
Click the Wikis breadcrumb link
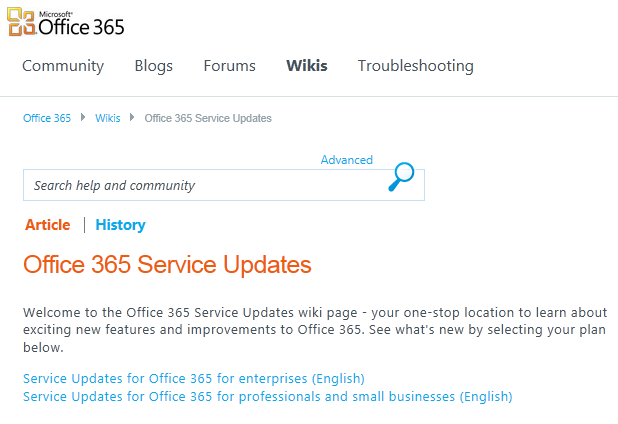pyautogui.click(x=107, y=118)
